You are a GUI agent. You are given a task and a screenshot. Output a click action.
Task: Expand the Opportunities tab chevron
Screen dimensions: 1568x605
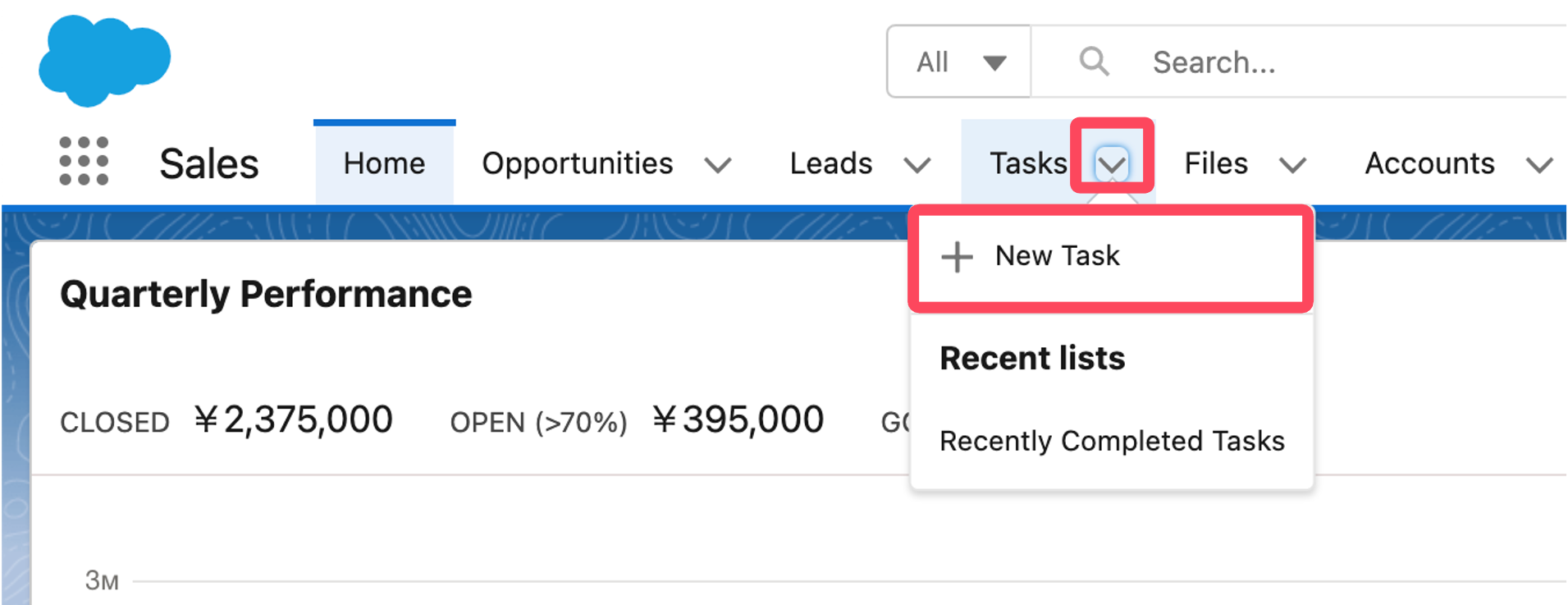pos(717,165)
